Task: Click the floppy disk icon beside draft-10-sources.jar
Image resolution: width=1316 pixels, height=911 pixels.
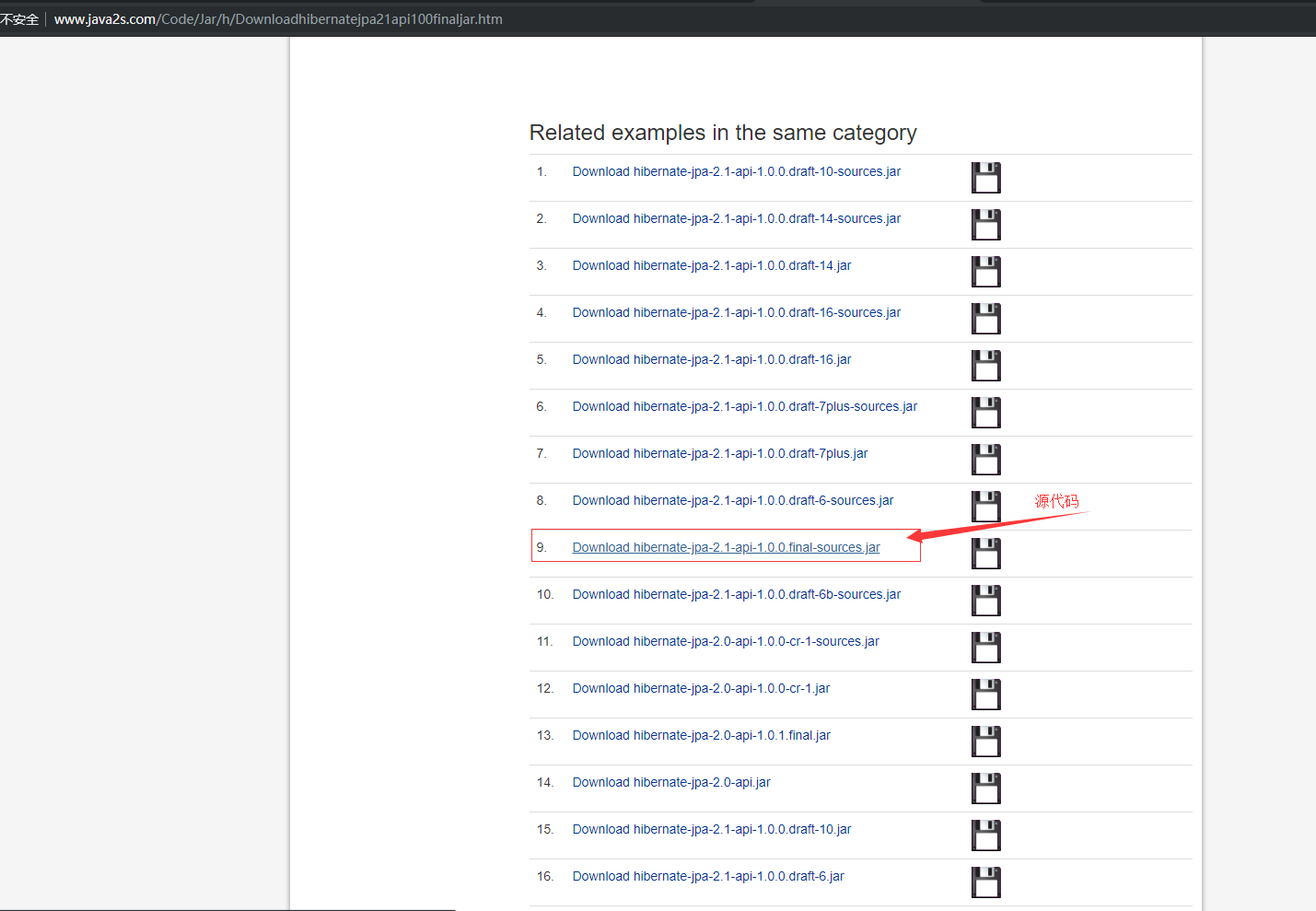Action: click(x=985, y=178)
